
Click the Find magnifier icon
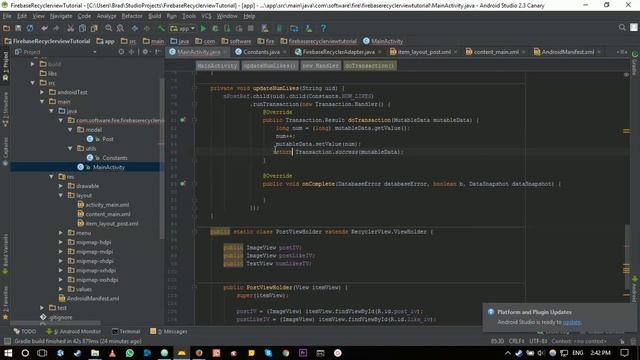(x=109, y=29)
